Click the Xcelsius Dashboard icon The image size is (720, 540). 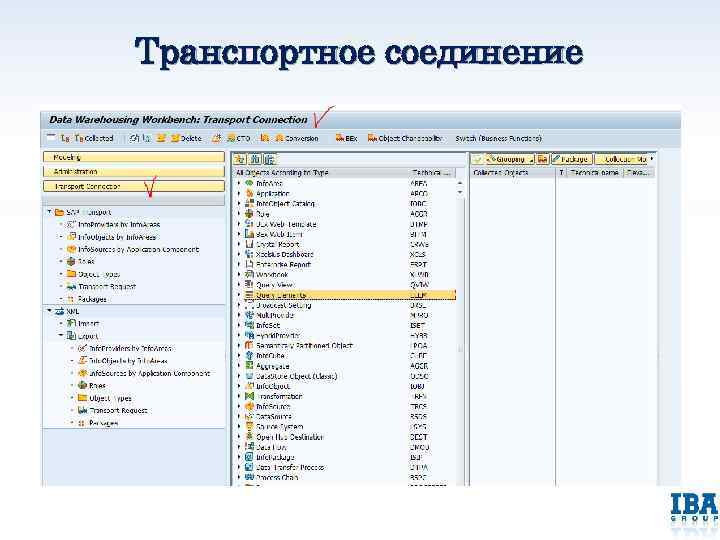tap(249, 254)
